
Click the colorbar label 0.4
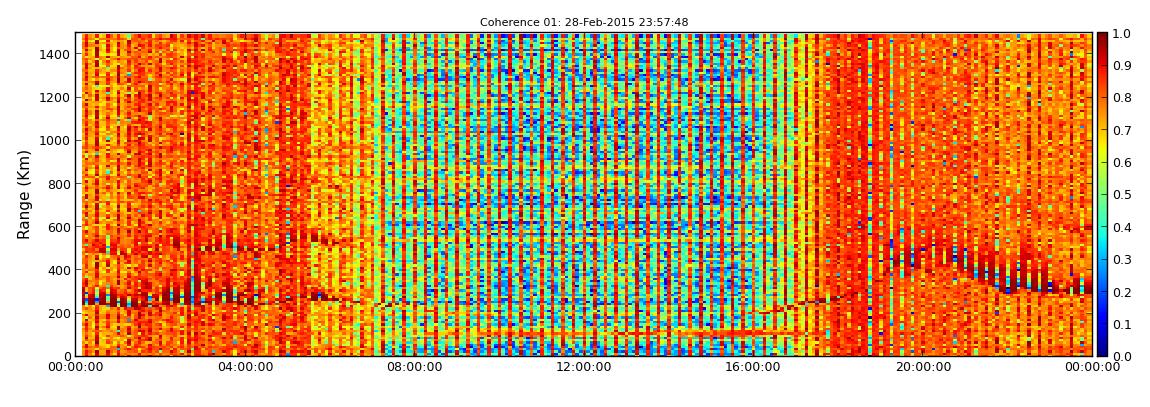1122,227
